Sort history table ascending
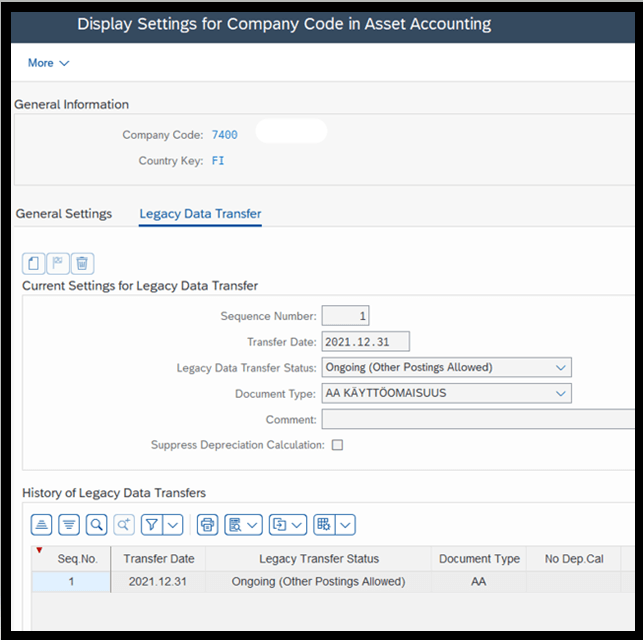The width and height of the screenshot is (643, 640). [x=41, y=525]
